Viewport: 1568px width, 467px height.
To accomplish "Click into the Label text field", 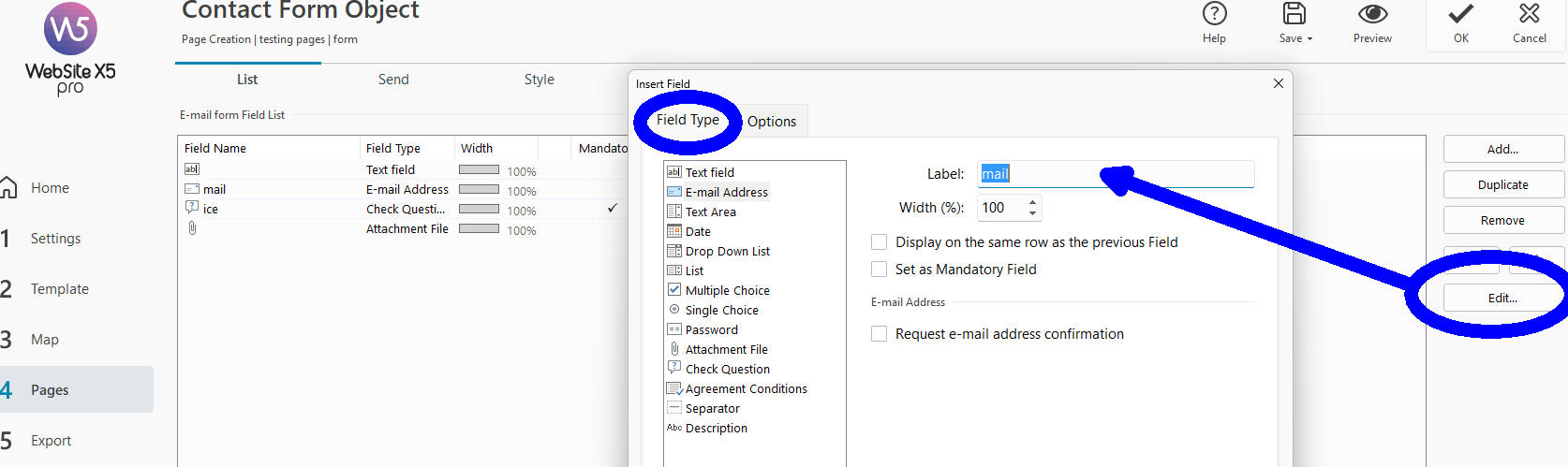I will 1115,174.
